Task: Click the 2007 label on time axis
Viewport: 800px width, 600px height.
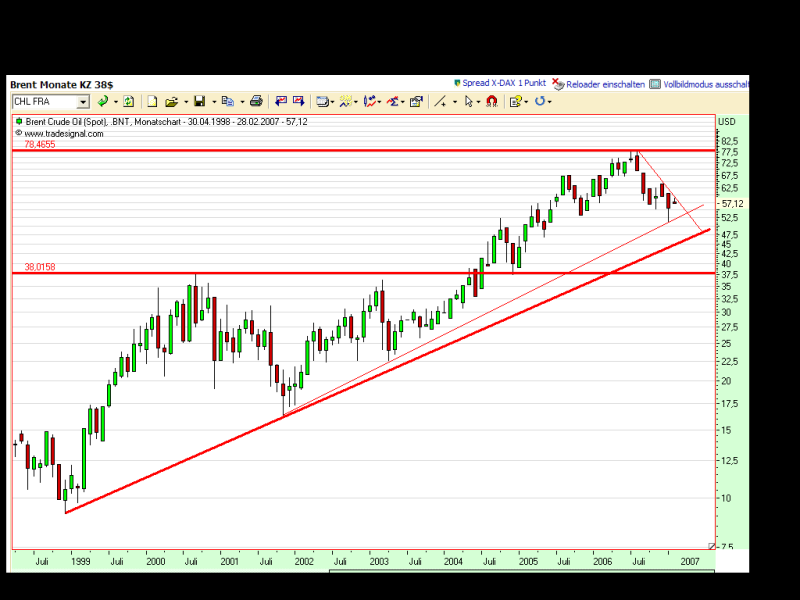Action: [690, 562]
